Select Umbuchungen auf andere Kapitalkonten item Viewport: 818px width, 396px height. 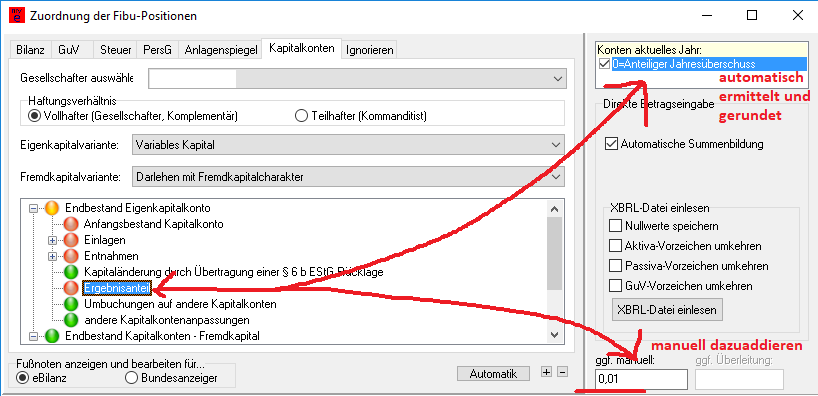click(180, 304)
